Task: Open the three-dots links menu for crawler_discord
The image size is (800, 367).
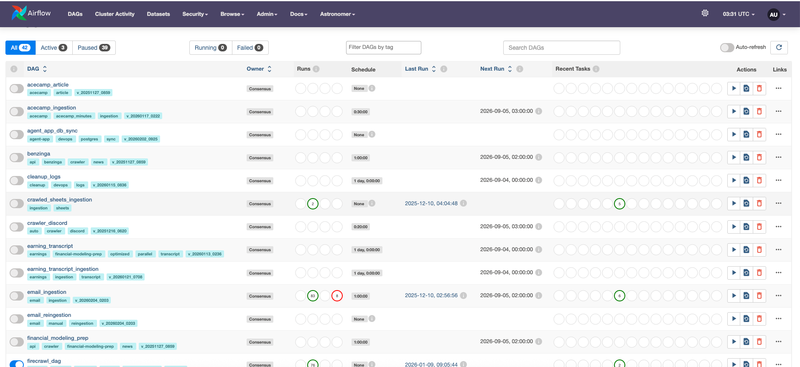Action: point(778,226)
